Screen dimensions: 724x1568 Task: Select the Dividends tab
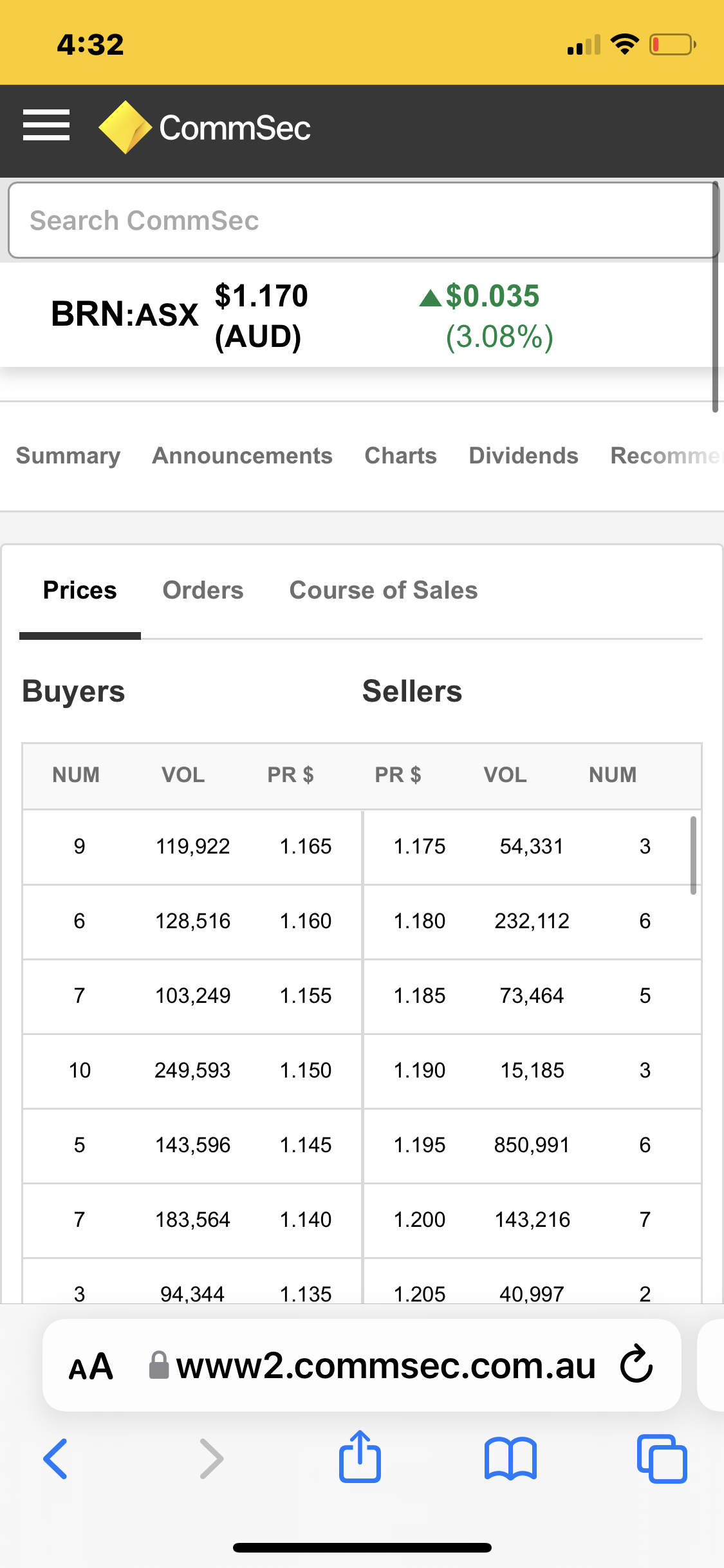tap(523, 456)
